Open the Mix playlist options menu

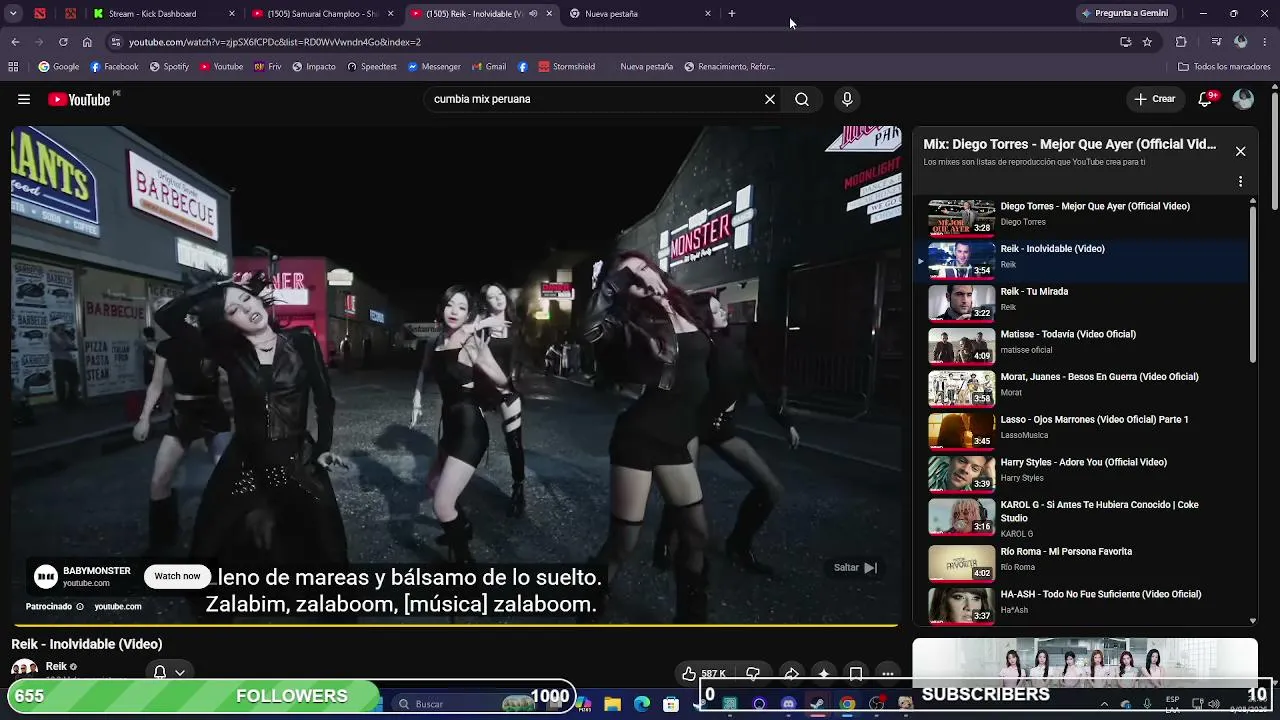[1240, 182]
